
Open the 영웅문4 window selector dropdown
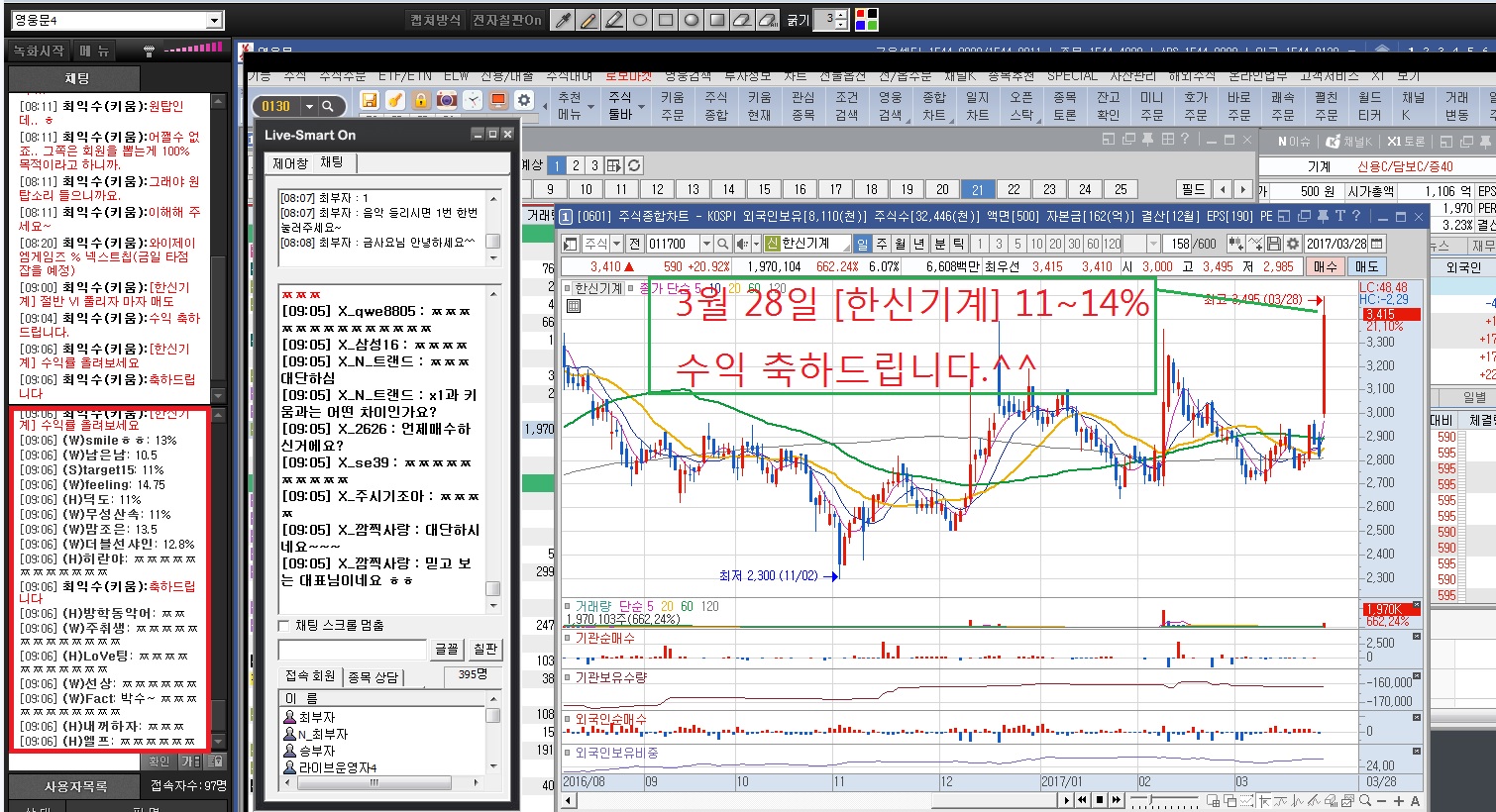[215, 21]
